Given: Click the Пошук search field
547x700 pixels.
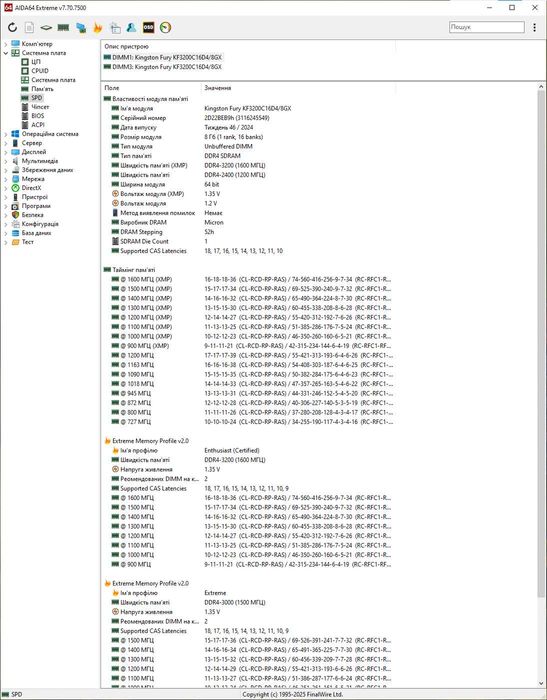Looking at the screenshot, I should coord(487,27).
